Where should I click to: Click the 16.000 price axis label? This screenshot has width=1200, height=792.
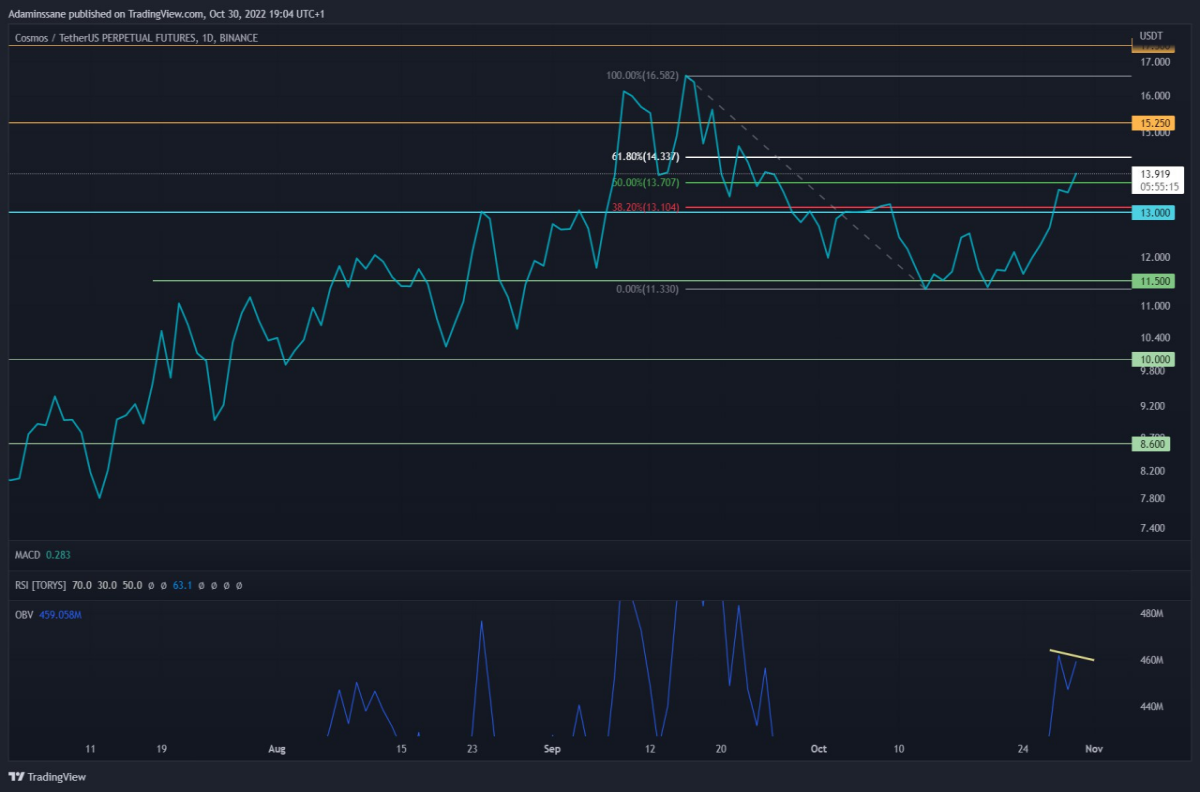1155,96
